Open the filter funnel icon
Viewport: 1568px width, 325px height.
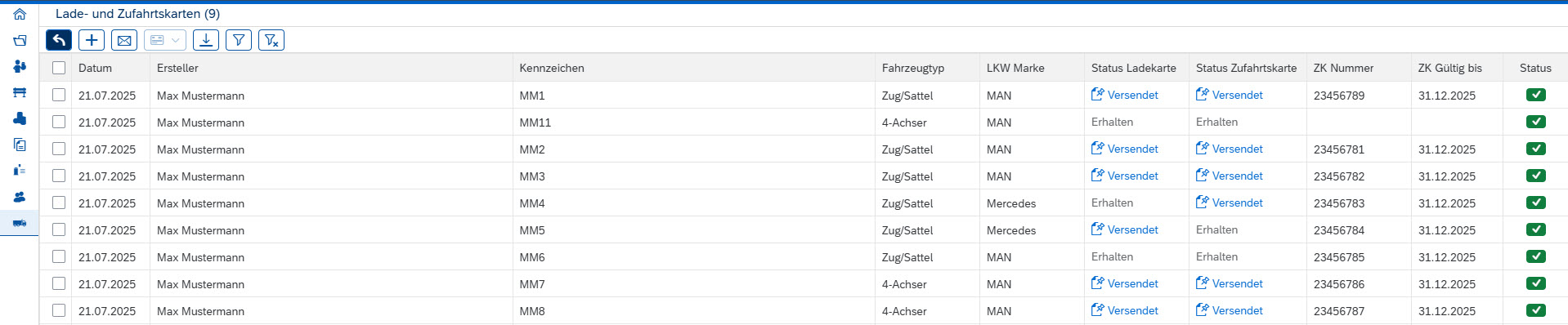point(239,40)
